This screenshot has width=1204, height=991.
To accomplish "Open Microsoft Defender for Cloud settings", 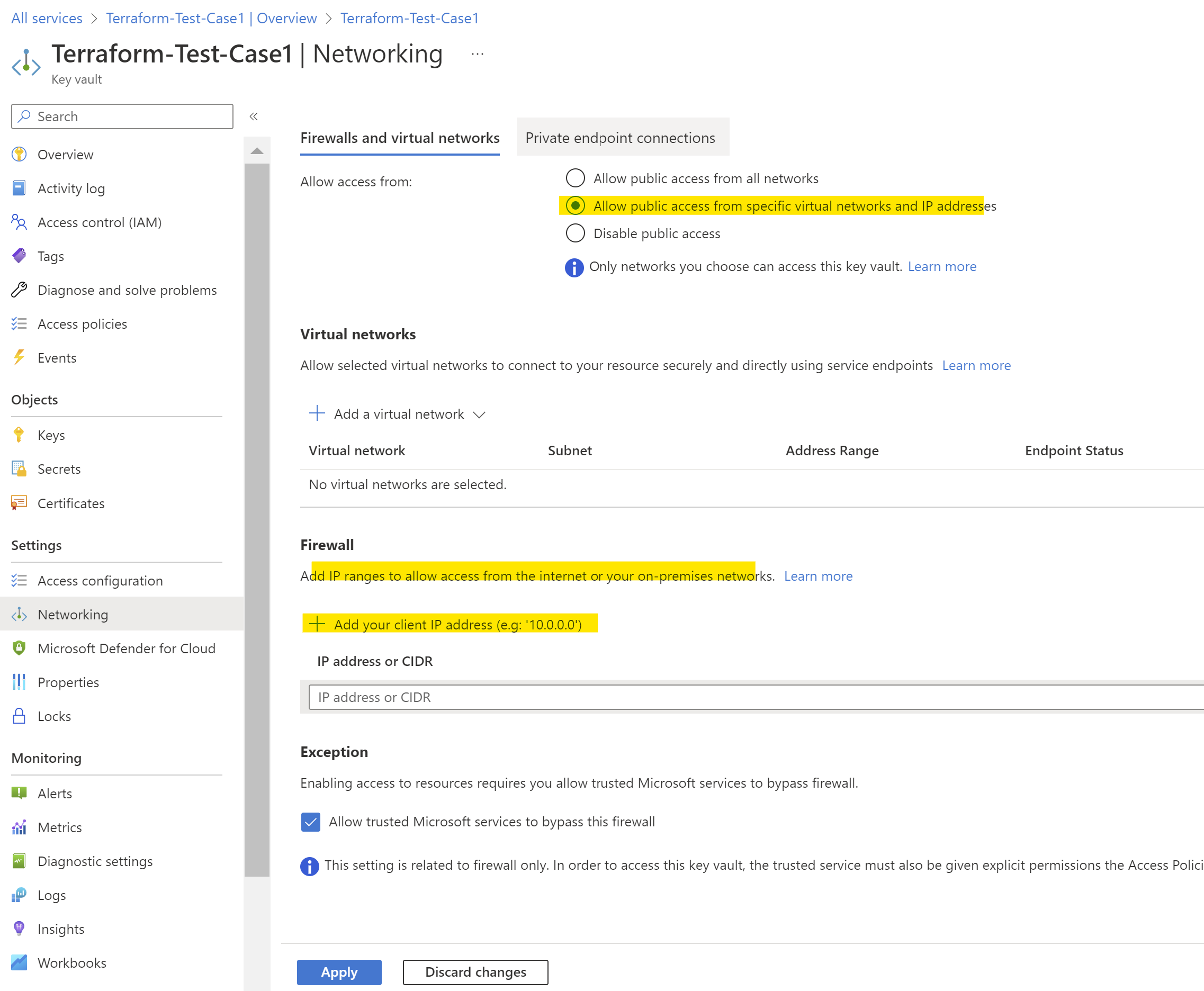I will tap(126, 648).
